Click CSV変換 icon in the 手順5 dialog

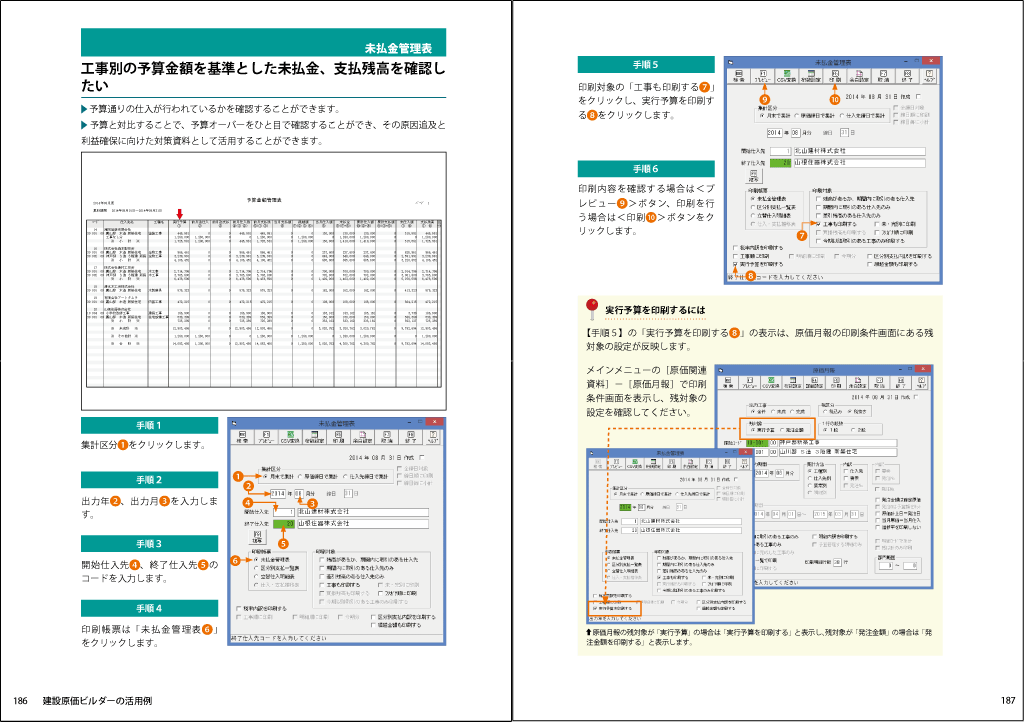pos(786,76)
